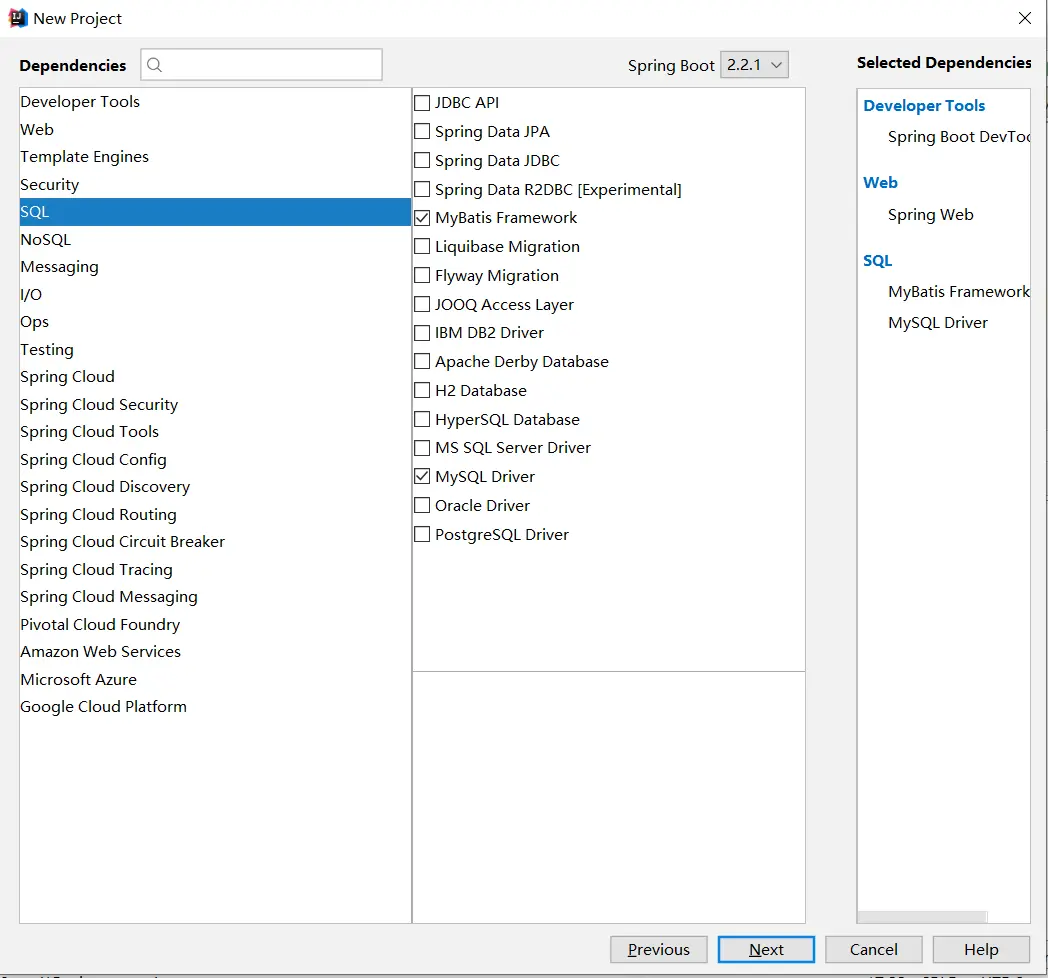This screenshot has height=978, width=1048.
Task: Choose the Template Engines category
Action: click(x=215, y=156)
